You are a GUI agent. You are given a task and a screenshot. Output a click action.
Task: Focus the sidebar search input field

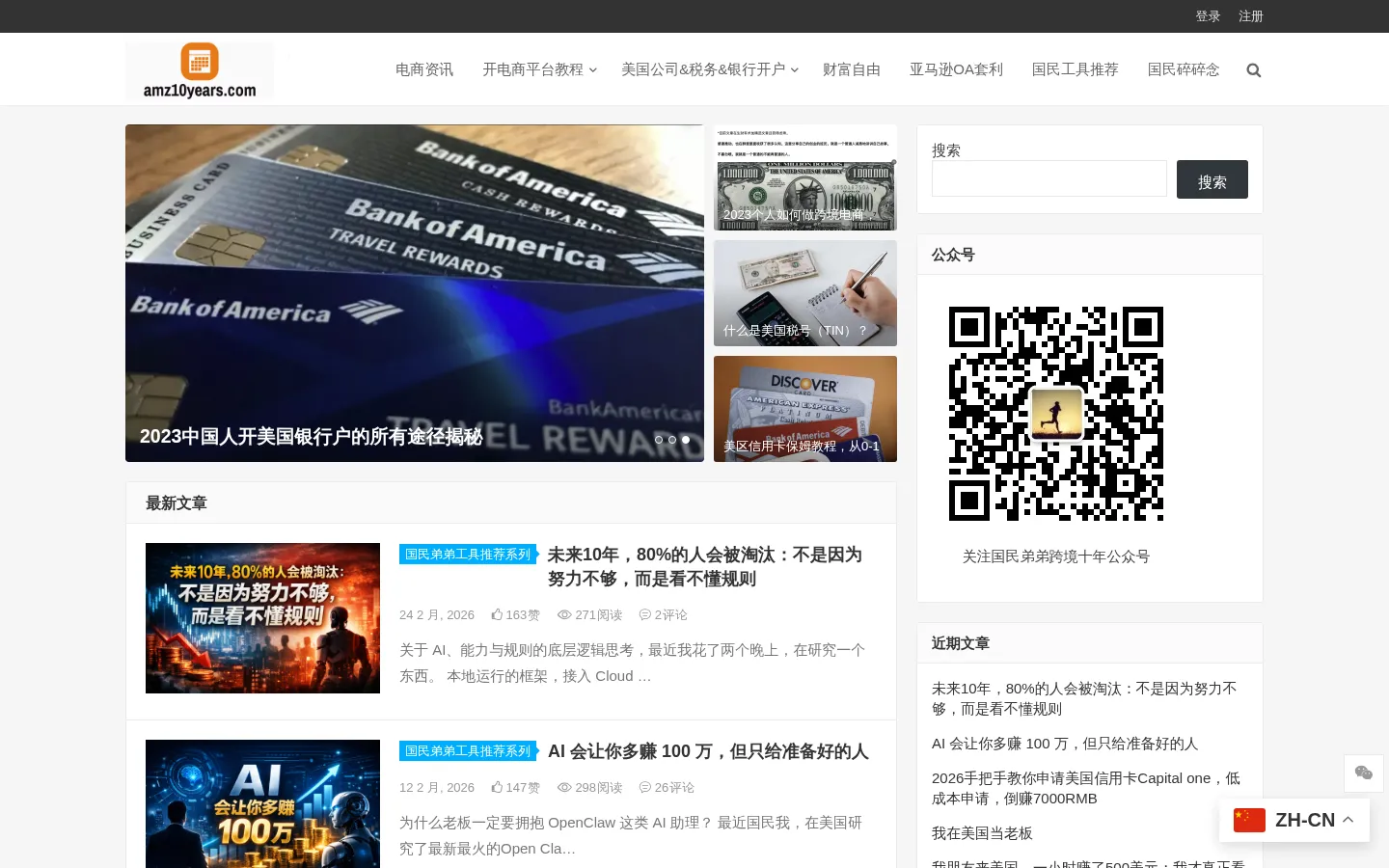[1049, 178]
